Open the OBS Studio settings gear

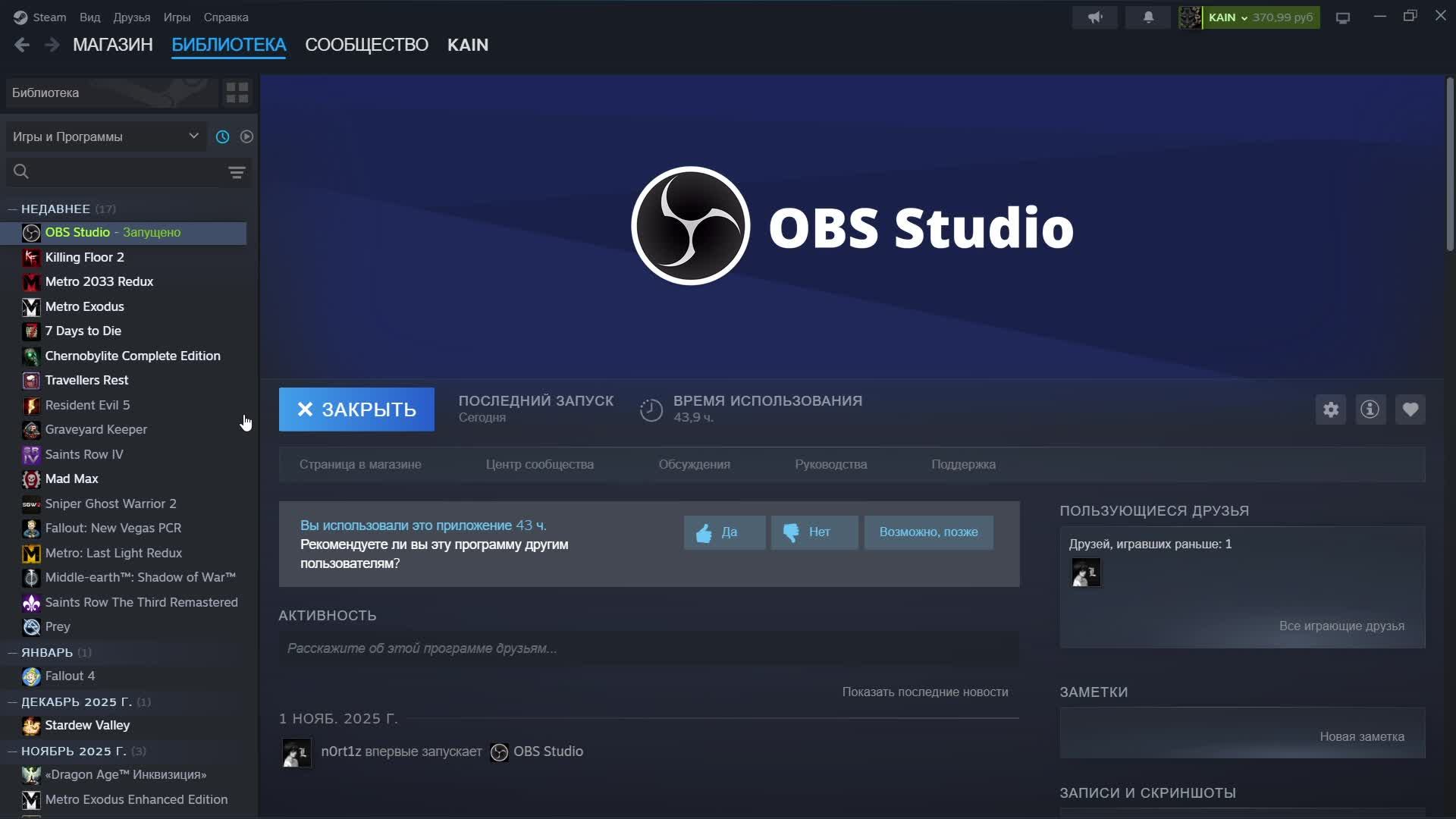[1330, 409]
